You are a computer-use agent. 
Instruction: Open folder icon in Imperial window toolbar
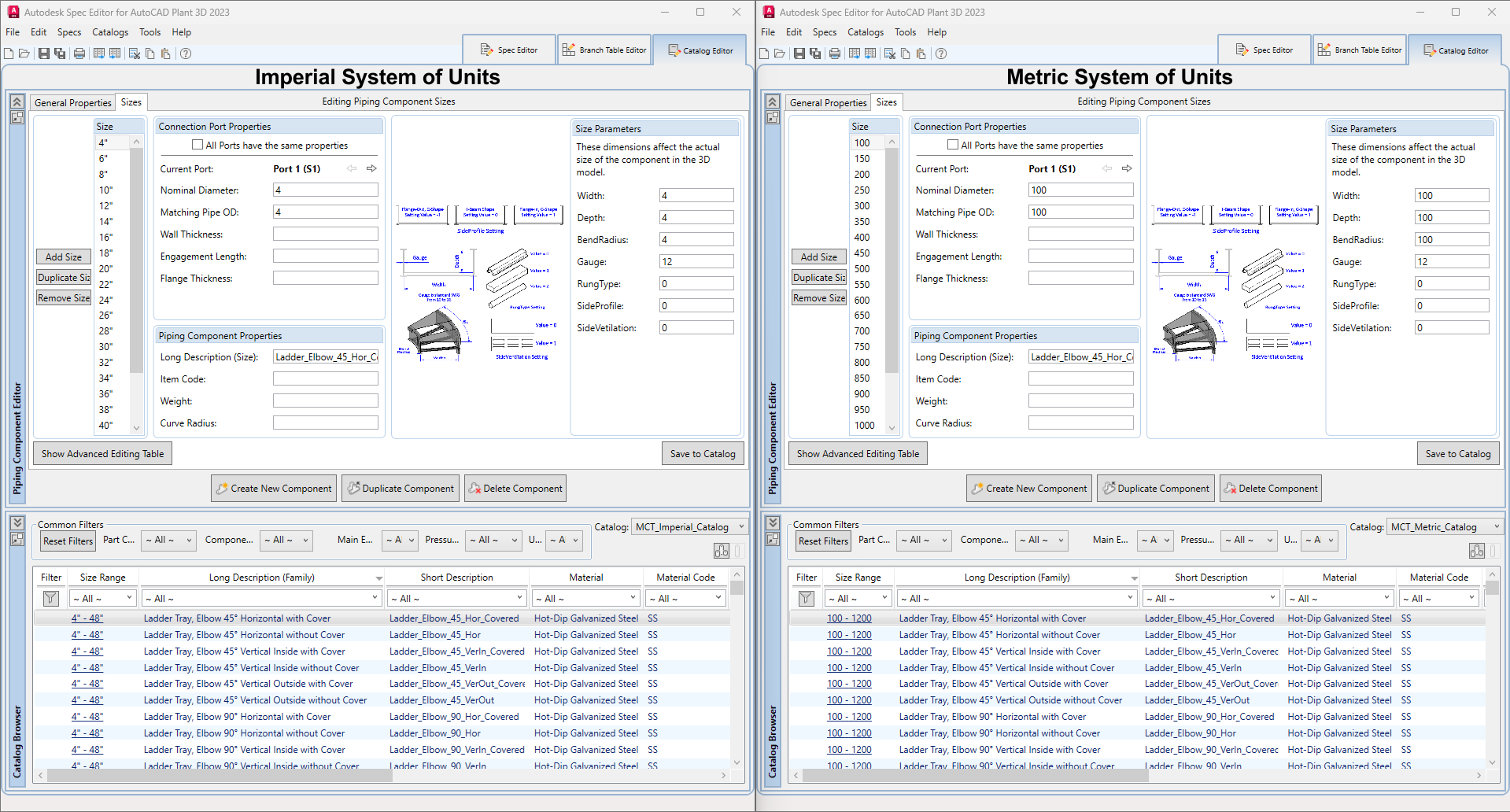pos(24,54)
